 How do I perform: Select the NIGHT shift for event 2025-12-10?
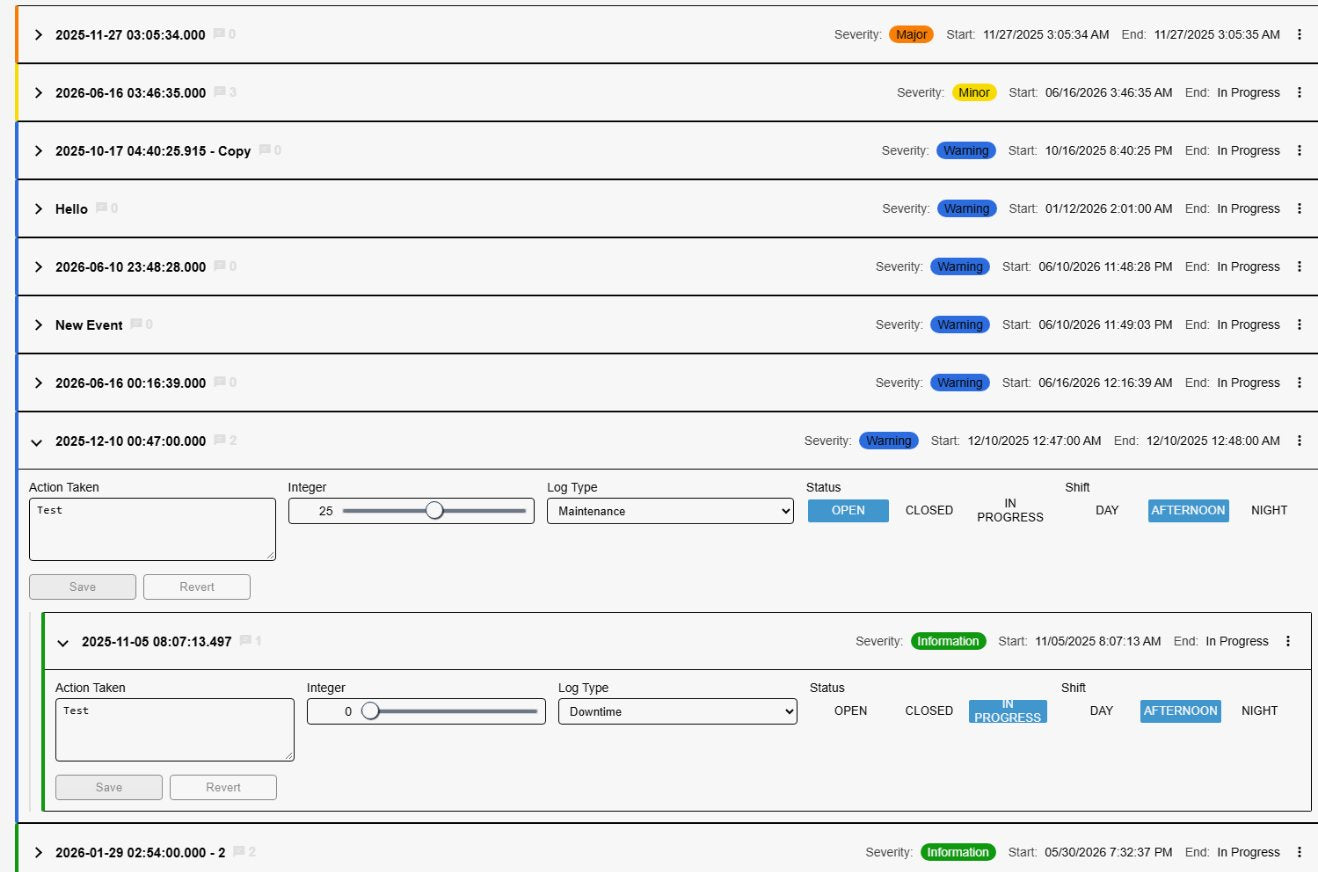[1269, 511]
